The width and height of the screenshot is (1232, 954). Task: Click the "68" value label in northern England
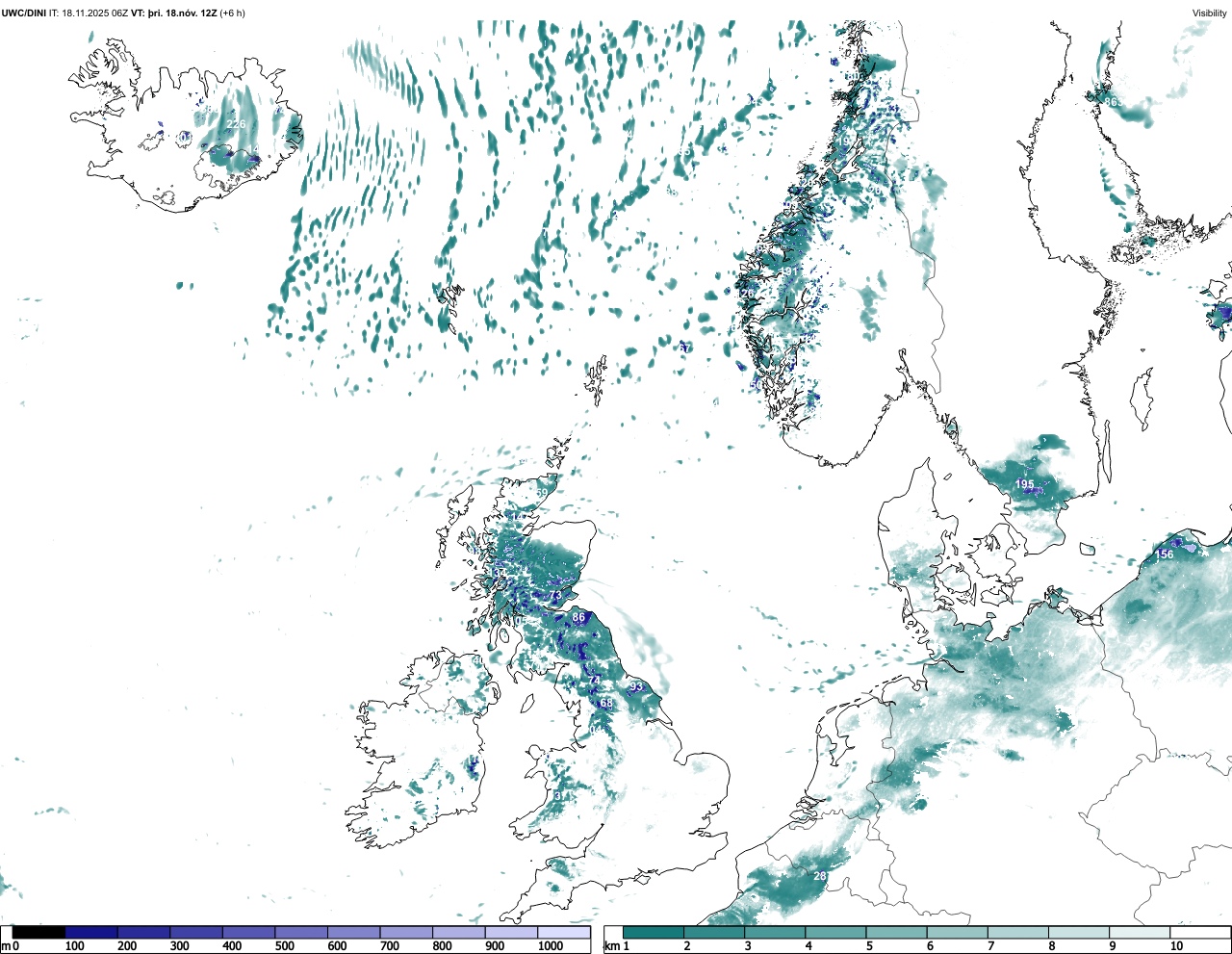click(x=606, y=703)
